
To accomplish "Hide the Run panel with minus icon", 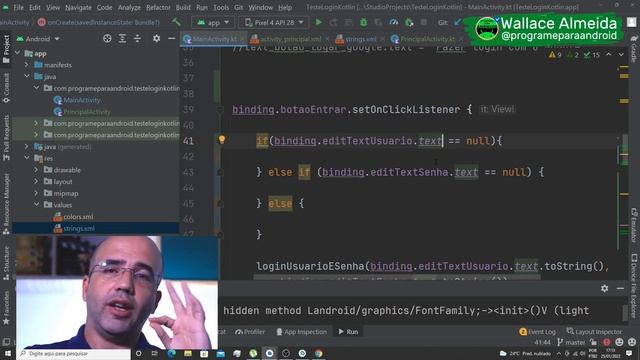I will pyautogui.click(x=620, y=289).
